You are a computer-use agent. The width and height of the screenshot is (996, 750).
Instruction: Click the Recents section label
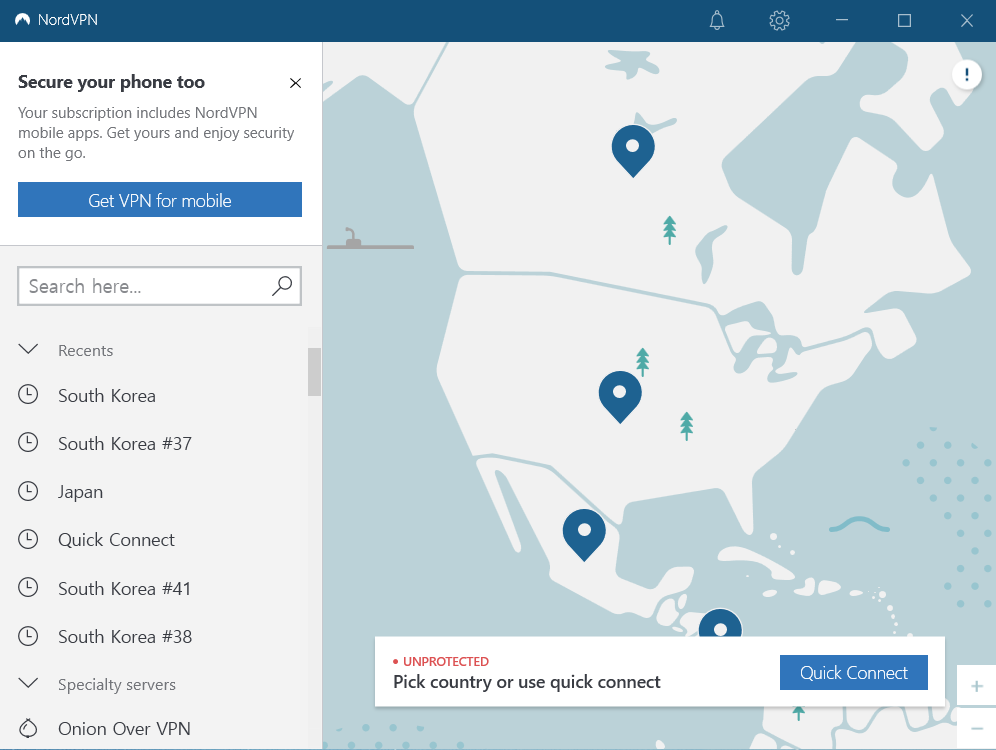coord(86,351)
